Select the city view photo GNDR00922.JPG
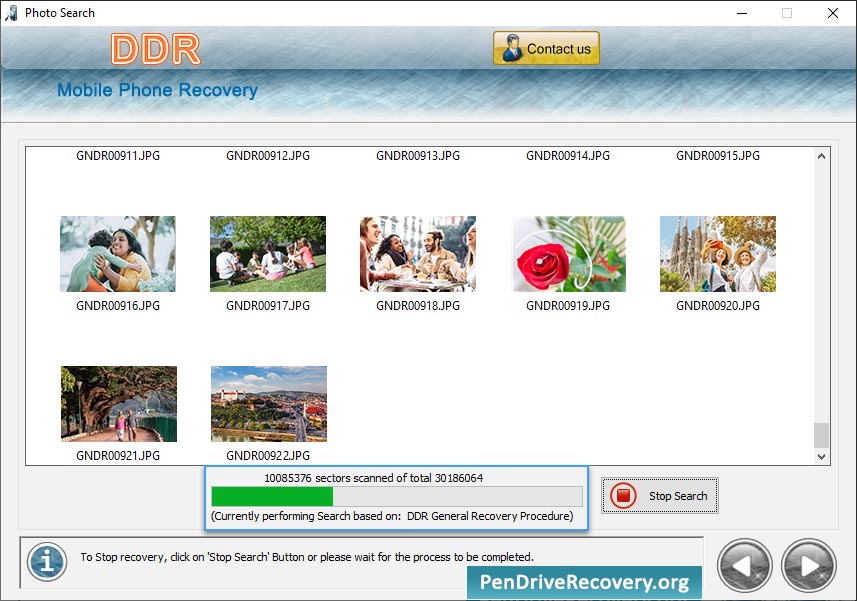This screenshot has width=857, height=601. pyautogui.click(x=269, y=404)
